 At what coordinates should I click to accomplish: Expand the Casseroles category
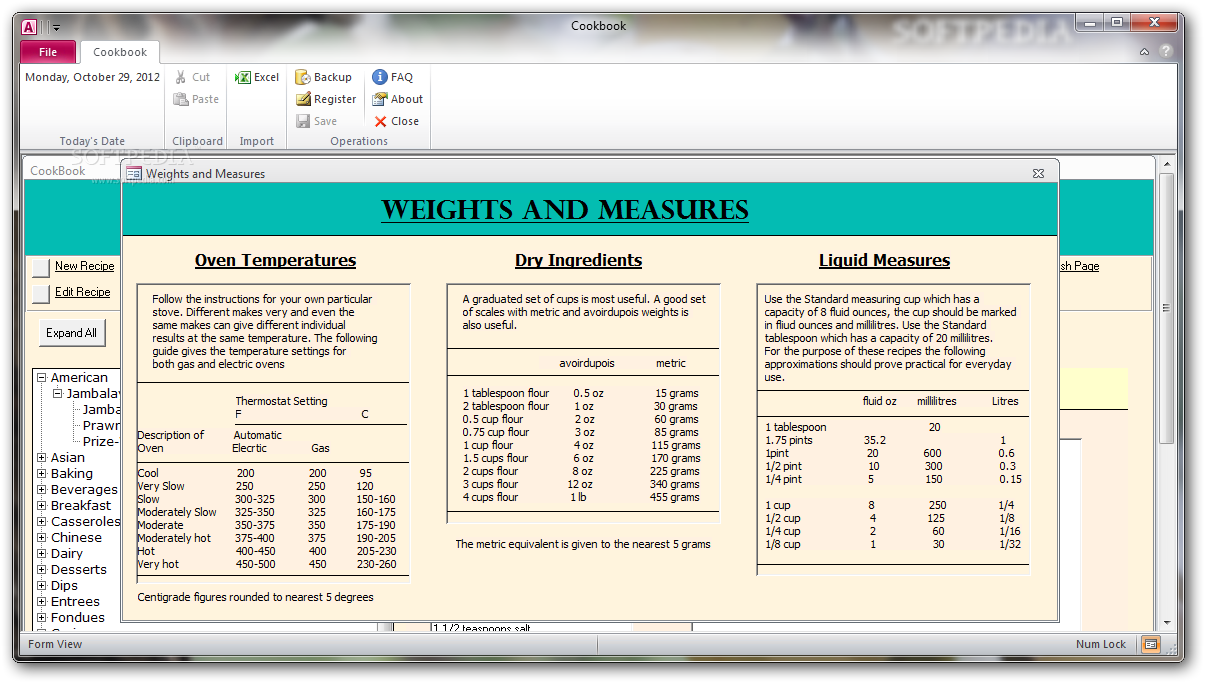point(42,522)
